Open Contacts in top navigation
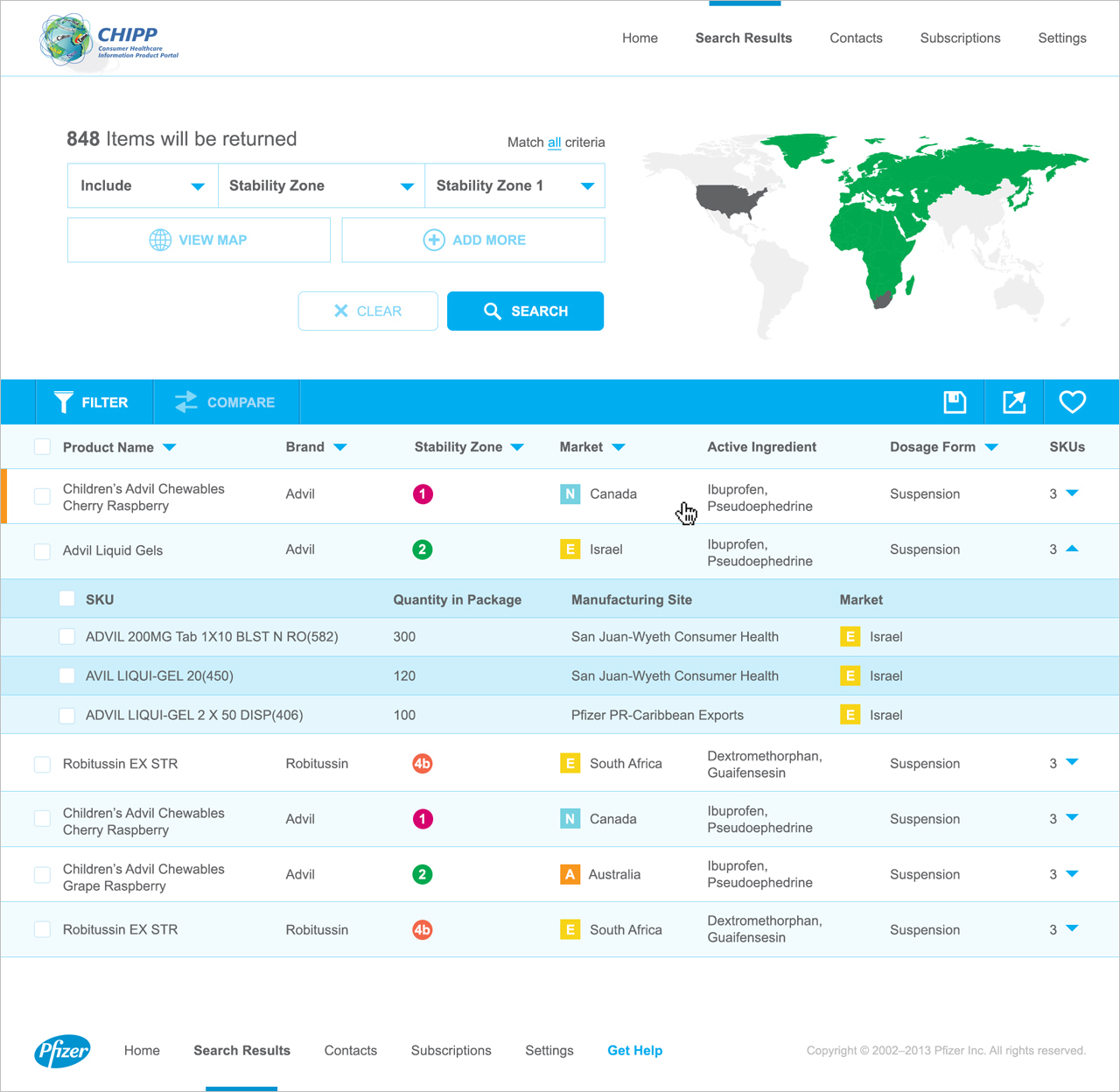The height and width of the screenshot is (1092, 1120). [856, 38]
